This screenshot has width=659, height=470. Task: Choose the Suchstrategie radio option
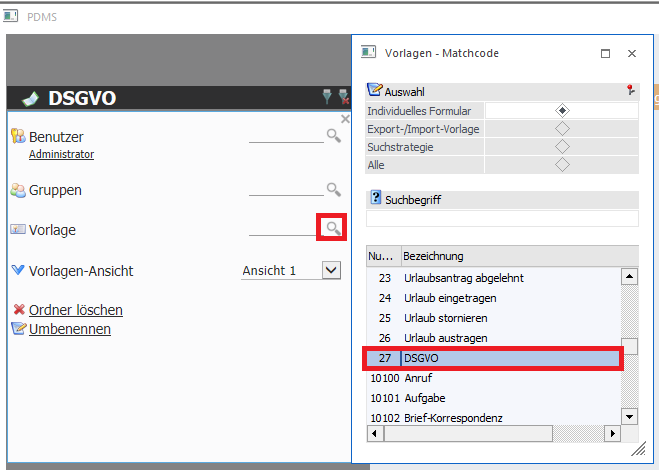[x=562, y=147]
